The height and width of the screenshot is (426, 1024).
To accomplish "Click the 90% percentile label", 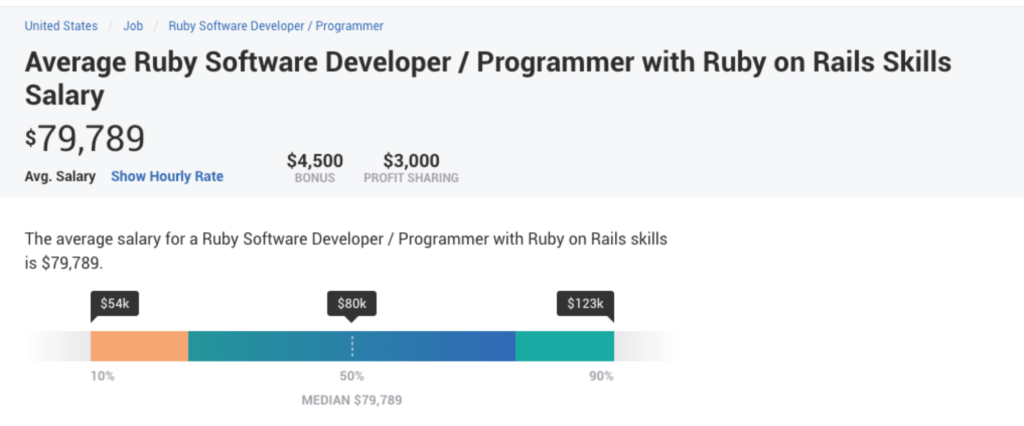I will pos(601,376).
